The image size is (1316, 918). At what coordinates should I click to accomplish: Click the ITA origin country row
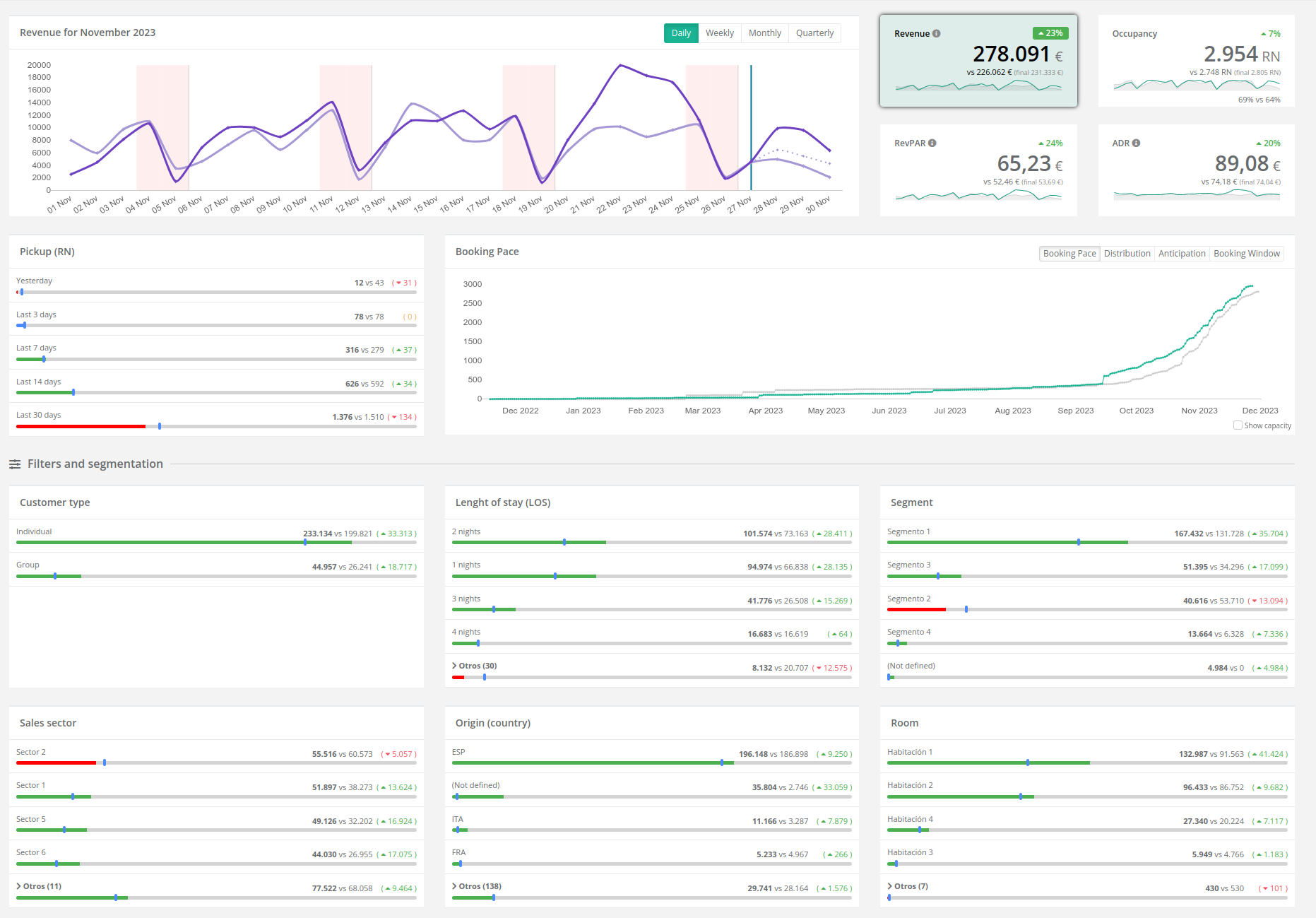click(652, 823)
